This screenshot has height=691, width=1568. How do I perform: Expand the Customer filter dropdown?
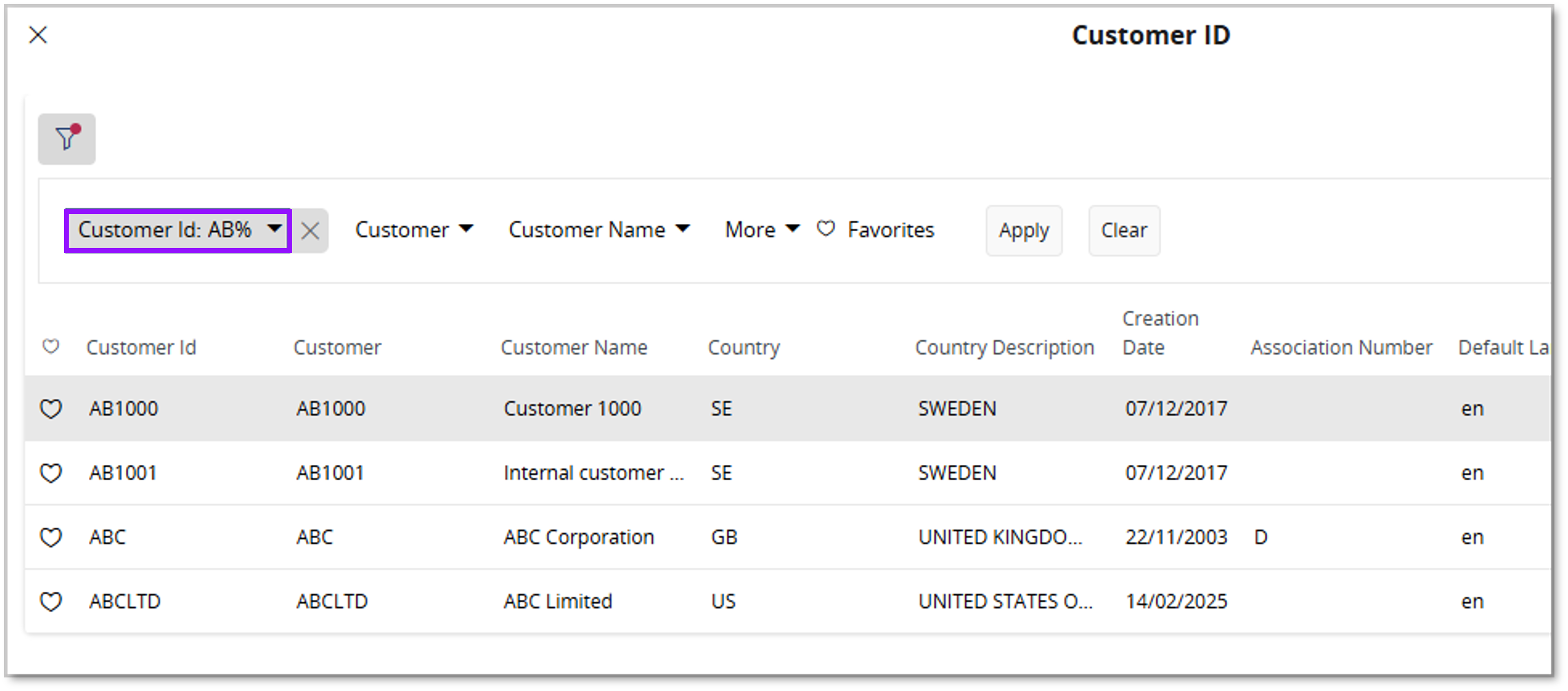point(414,230)
